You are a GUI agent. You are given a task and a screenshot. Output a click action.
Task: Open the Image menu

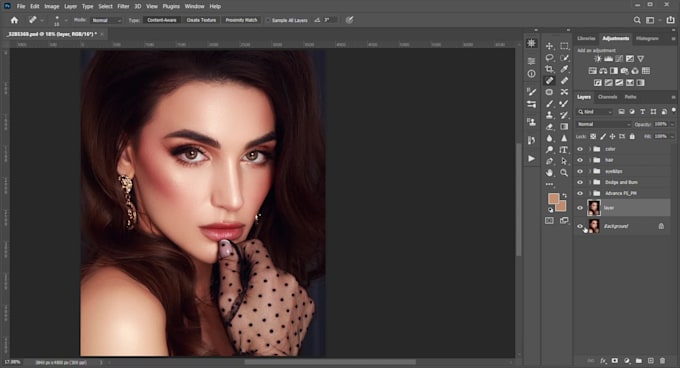[52, 7]
